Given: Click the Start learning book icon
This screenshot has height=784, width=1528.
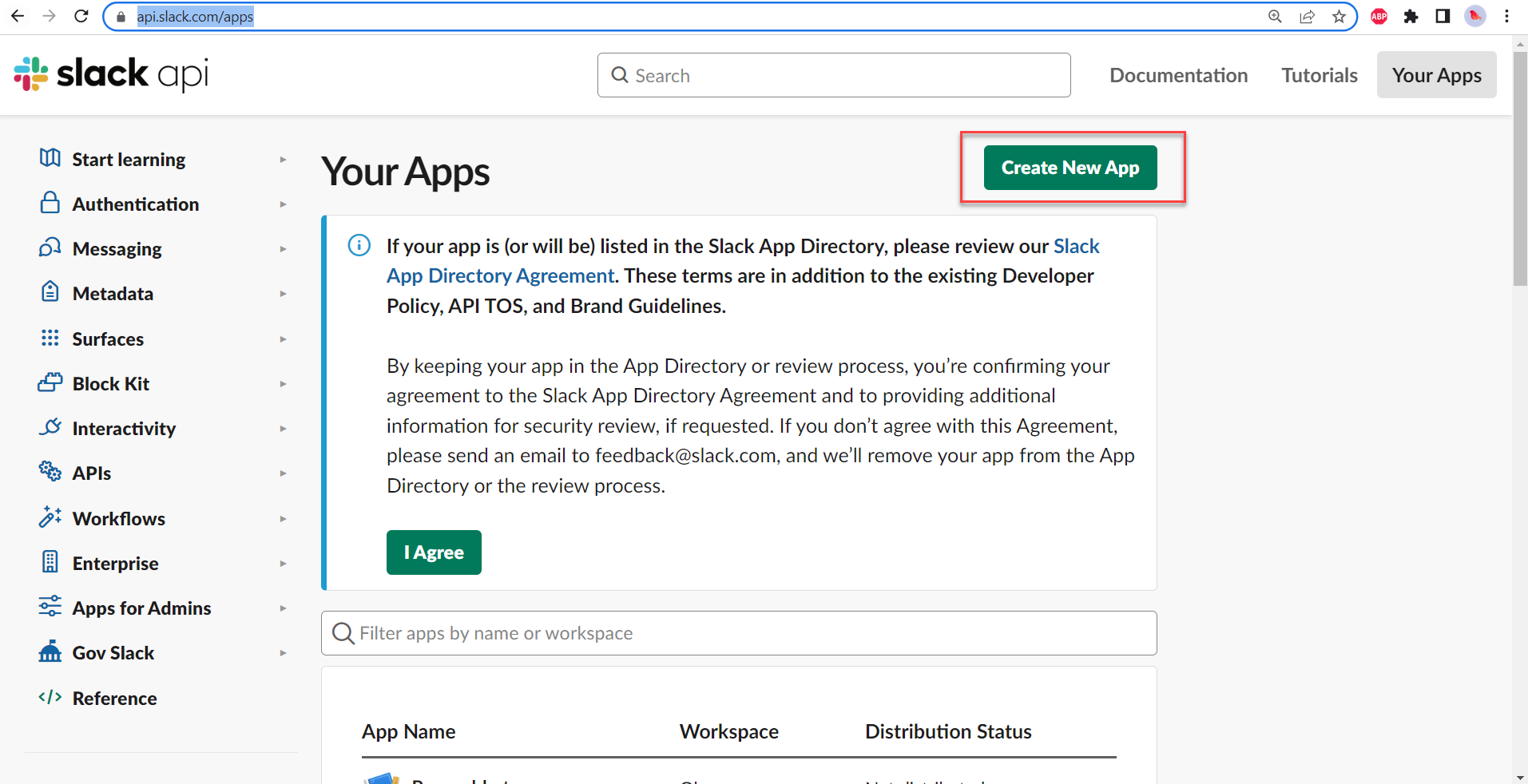Looking at the screenshot, I should click(x=50, y=158).
